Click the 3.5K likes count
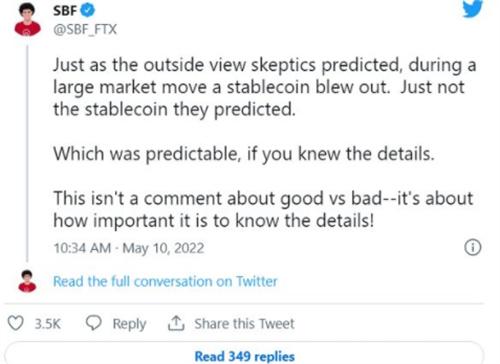 click(48, 324)
